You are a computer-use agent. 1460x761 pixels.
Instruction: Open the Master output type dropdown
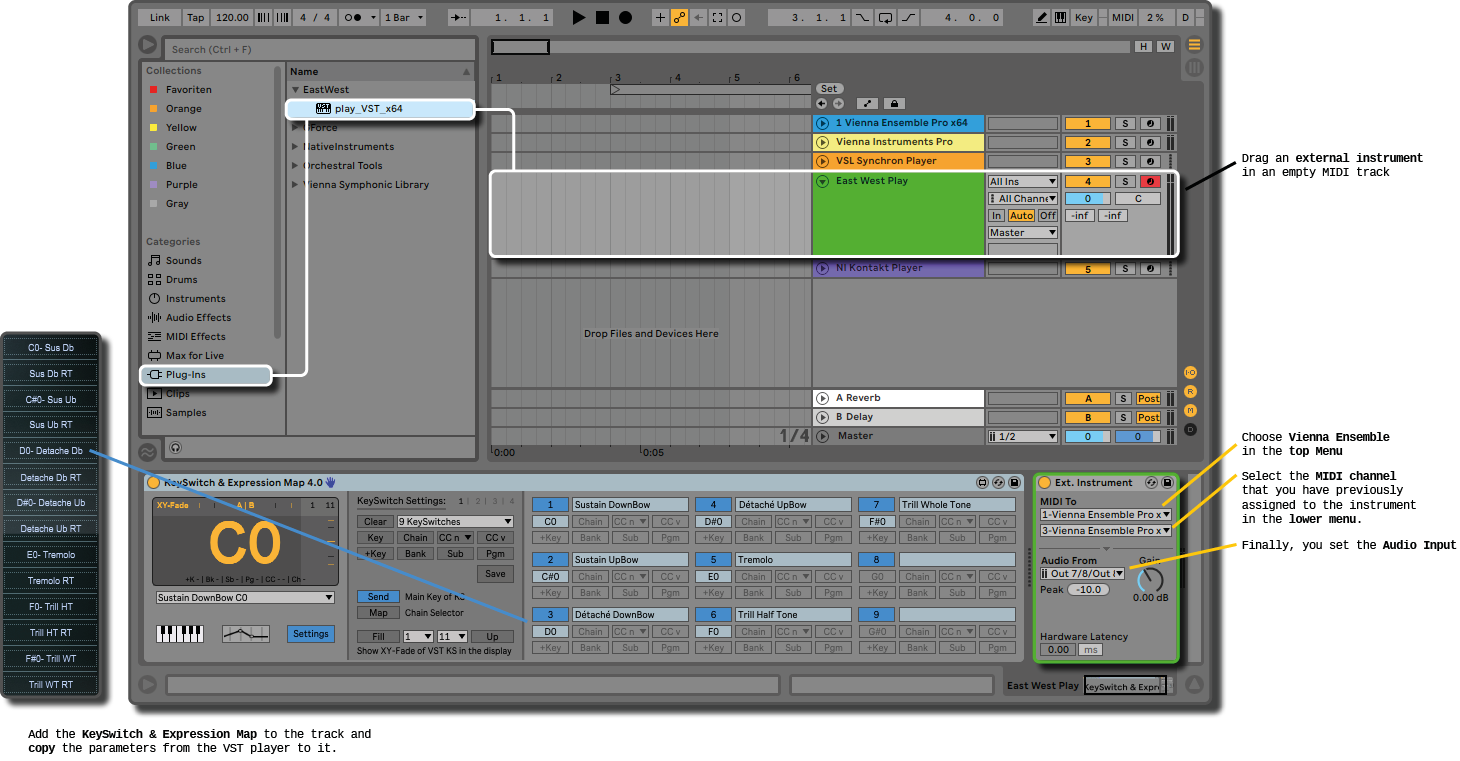(x=1023, y=233)
